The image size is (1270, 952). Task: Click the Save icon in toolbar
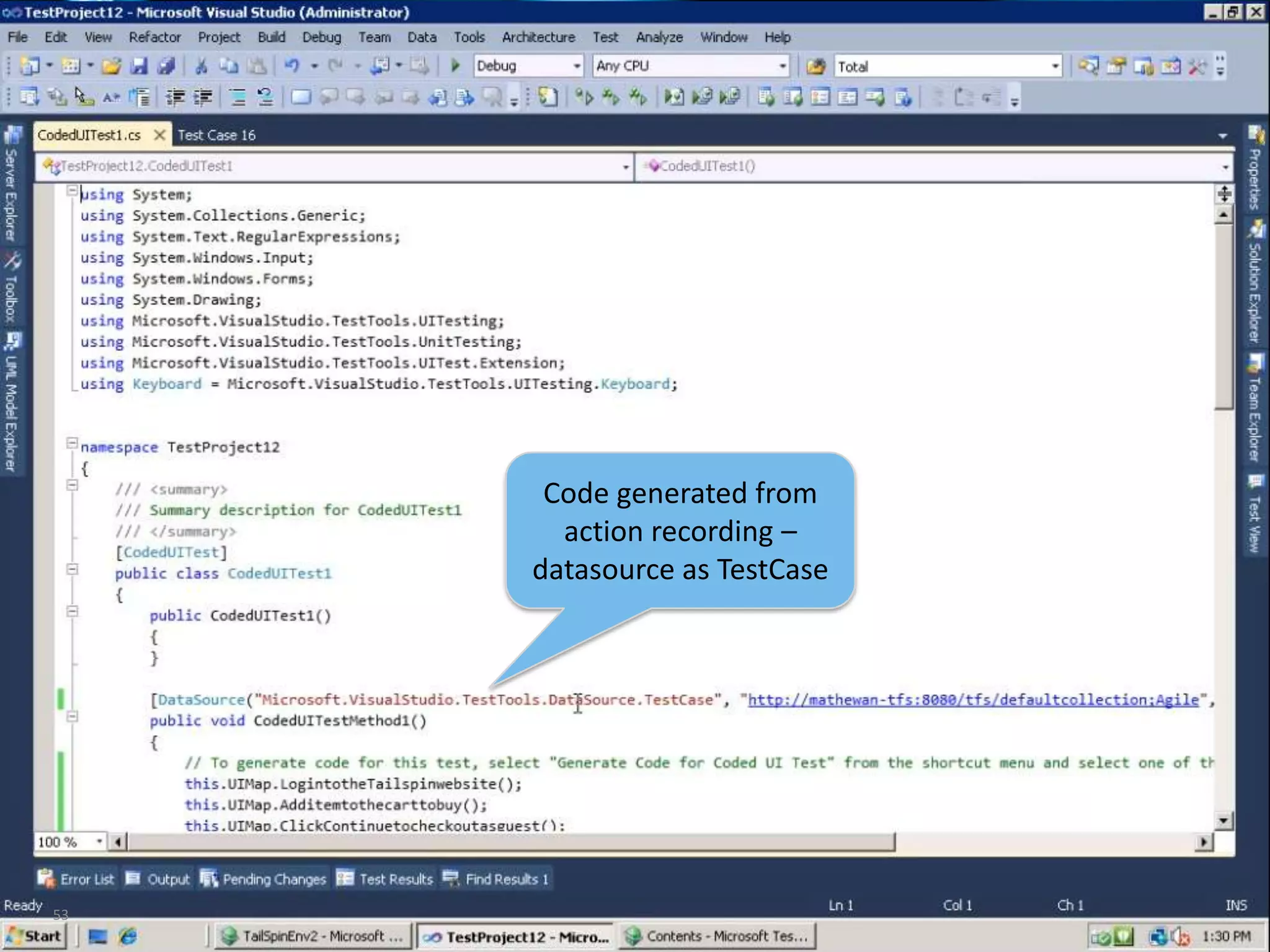coord(139,66)
